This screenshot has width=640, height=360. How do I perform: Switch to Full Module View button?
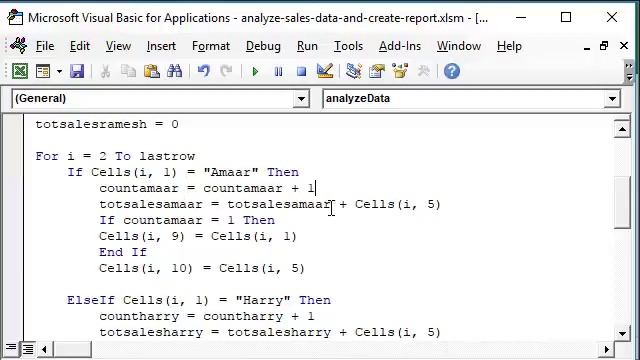coord(28,349)
